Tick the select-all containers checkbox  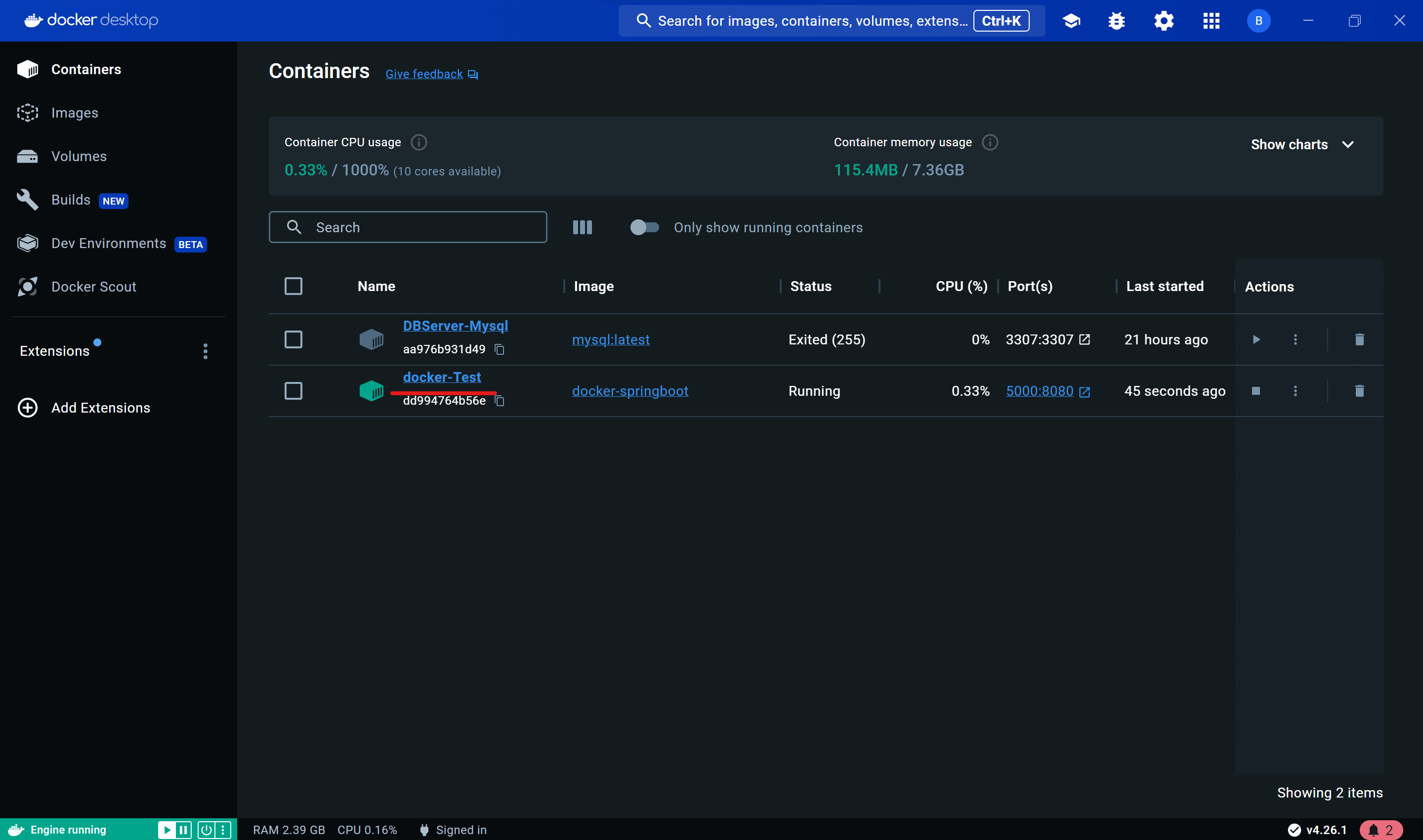point(293,287)
